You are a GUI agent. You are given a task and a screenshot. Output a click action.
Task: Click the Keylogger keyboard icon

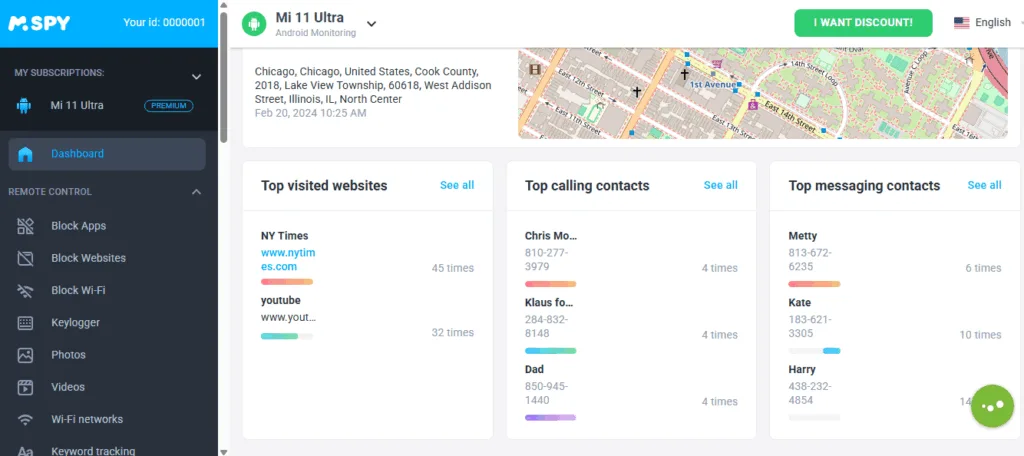point(25,323)
